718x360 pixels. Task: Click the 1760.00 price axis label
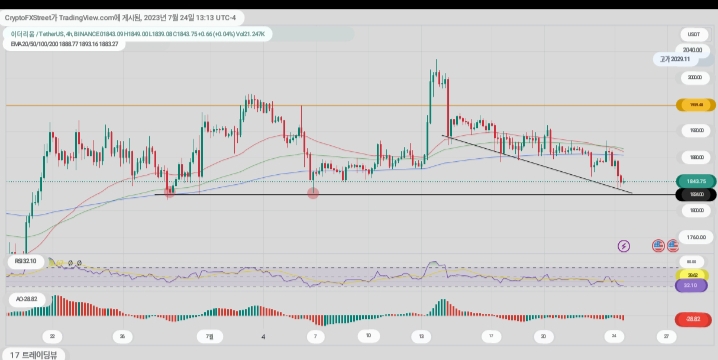tap(696, 237)
